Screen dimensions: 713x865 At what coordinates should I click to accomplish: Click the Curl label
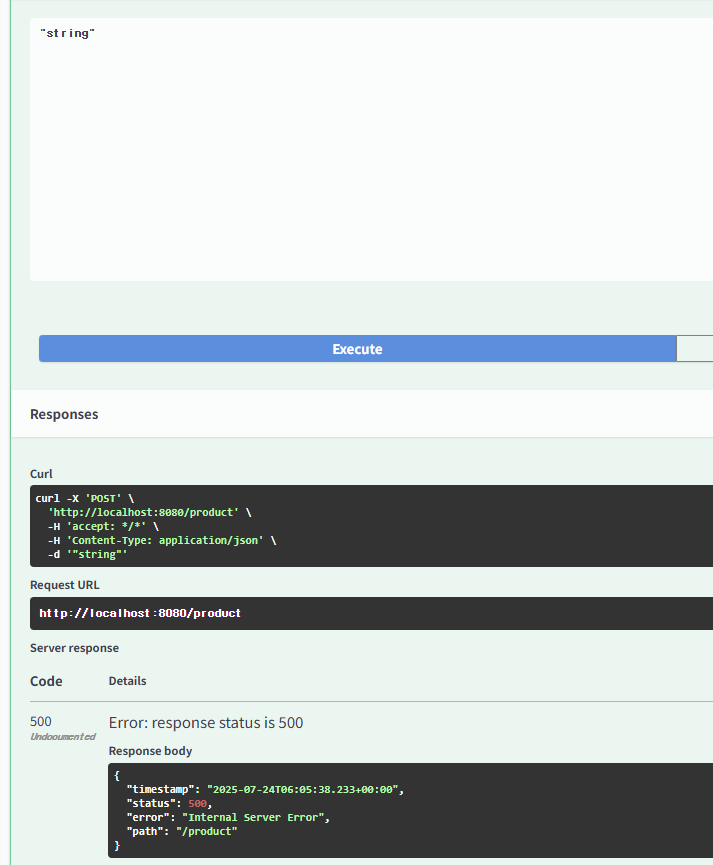[41, 474]
